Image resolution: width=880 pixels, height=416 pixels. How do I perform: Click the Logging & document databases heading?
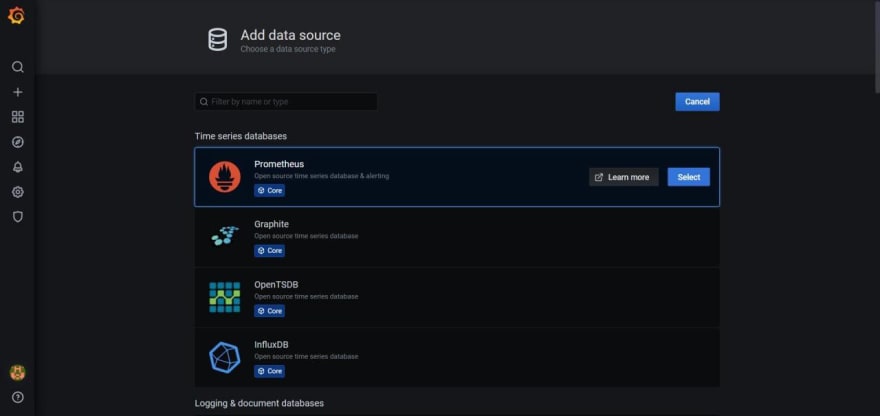[x=259, y=403]
